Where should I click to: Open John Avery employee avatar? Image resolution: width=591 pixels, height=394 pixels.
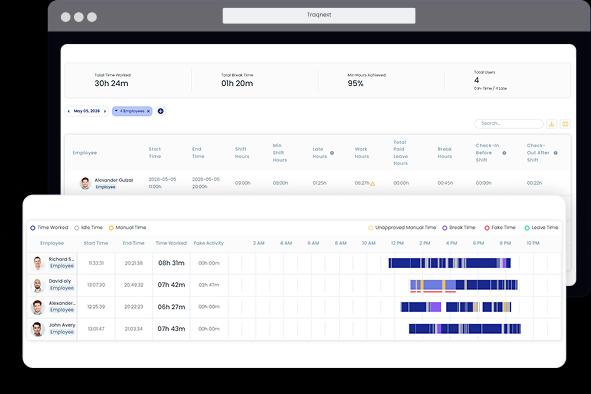pyautogui.click(x=37, y=329)
